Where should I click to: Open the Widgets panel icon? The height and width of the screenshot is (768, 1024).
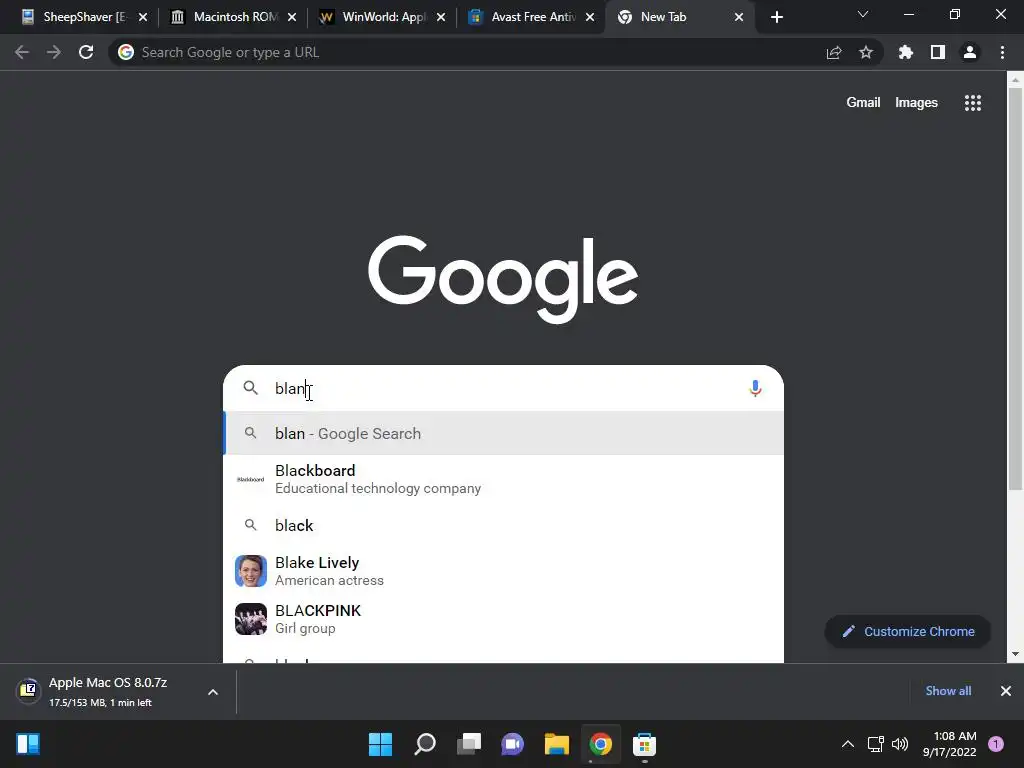pos(28,744)
